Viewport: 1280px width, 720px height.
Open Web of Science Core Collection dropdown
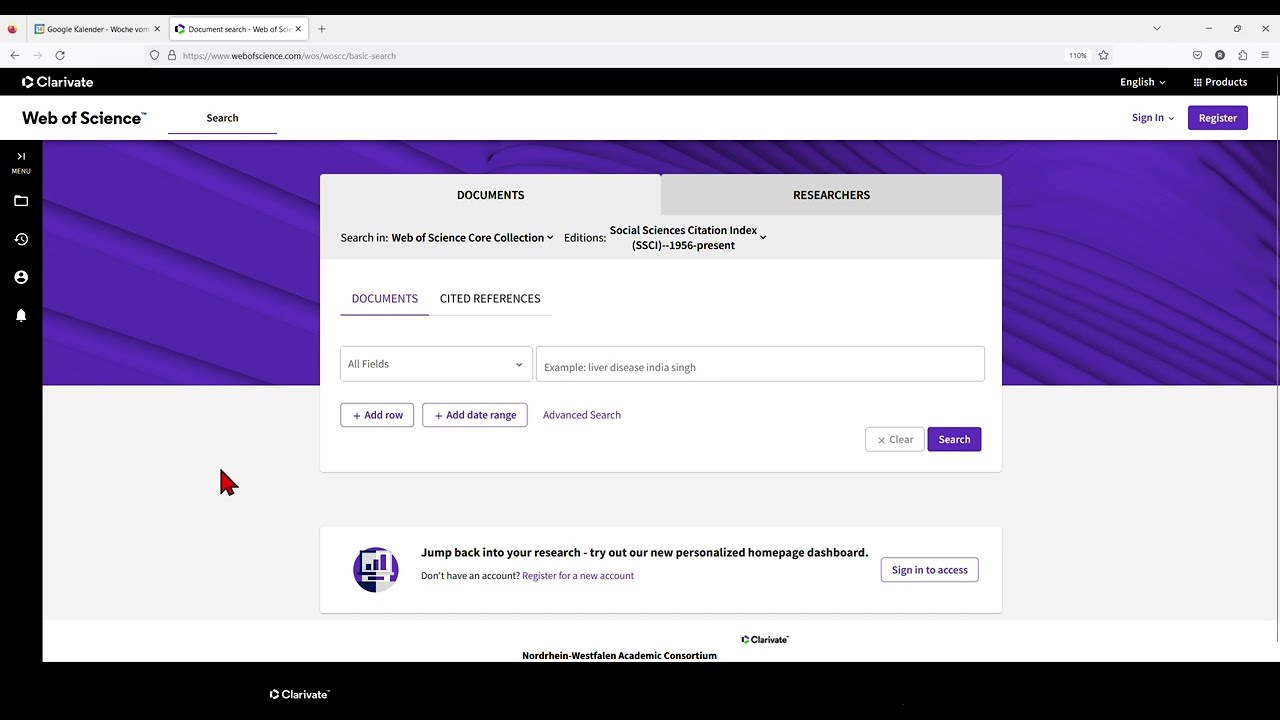point(472,238)
